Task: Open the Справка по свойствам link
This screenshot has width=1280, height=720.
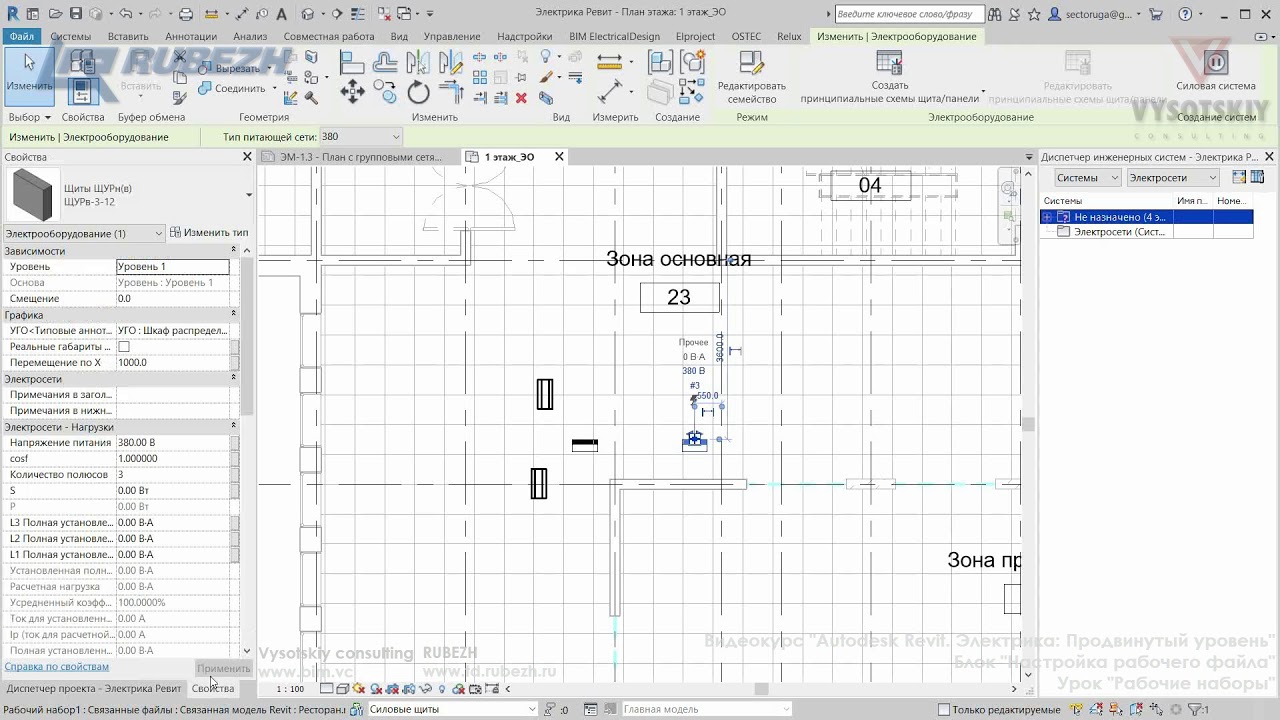Action: 57,667
